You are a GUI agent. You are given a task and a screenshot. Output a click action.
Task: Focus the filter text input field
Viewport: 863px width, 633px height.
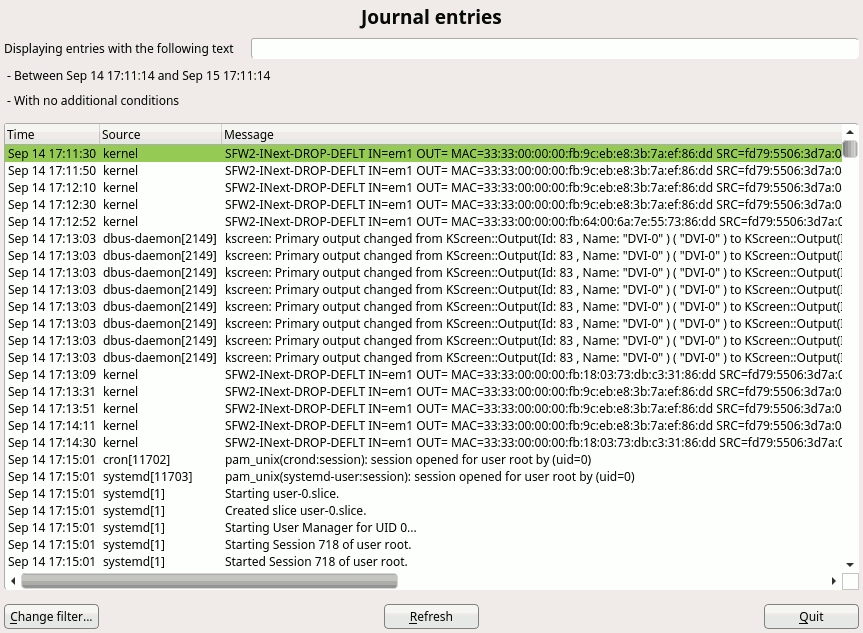(554, 48)
